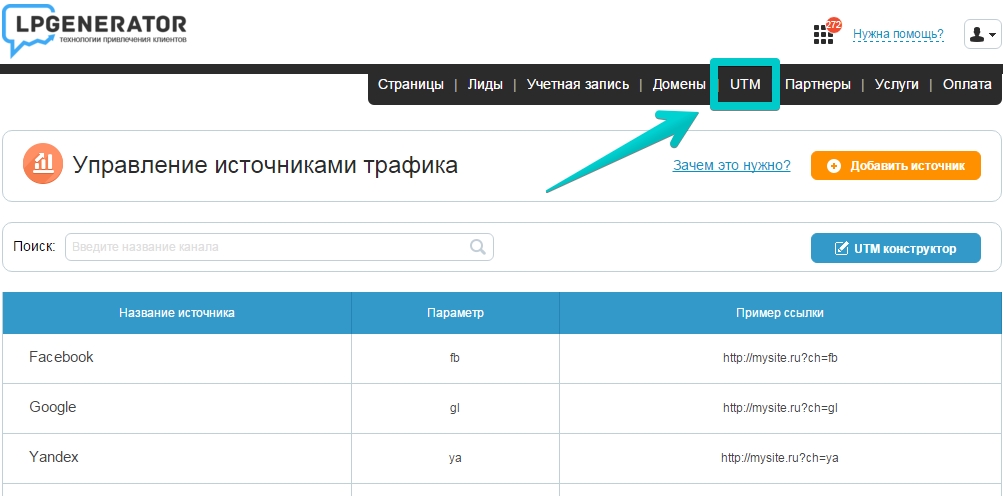Open the 'Оплата' menu item

967,84
